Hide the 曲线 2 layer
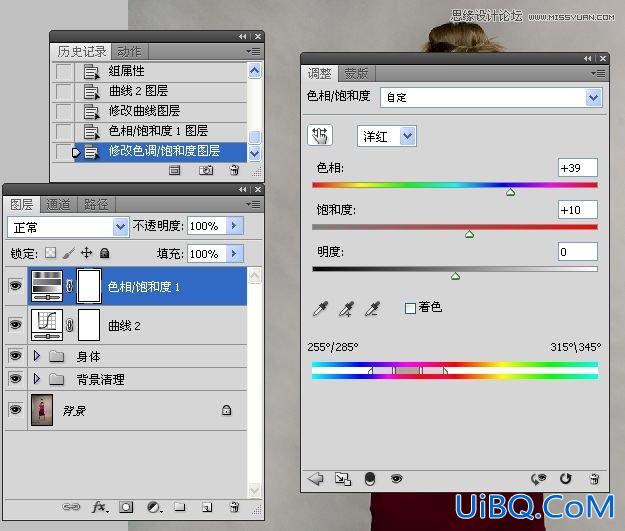 [15, 325]
